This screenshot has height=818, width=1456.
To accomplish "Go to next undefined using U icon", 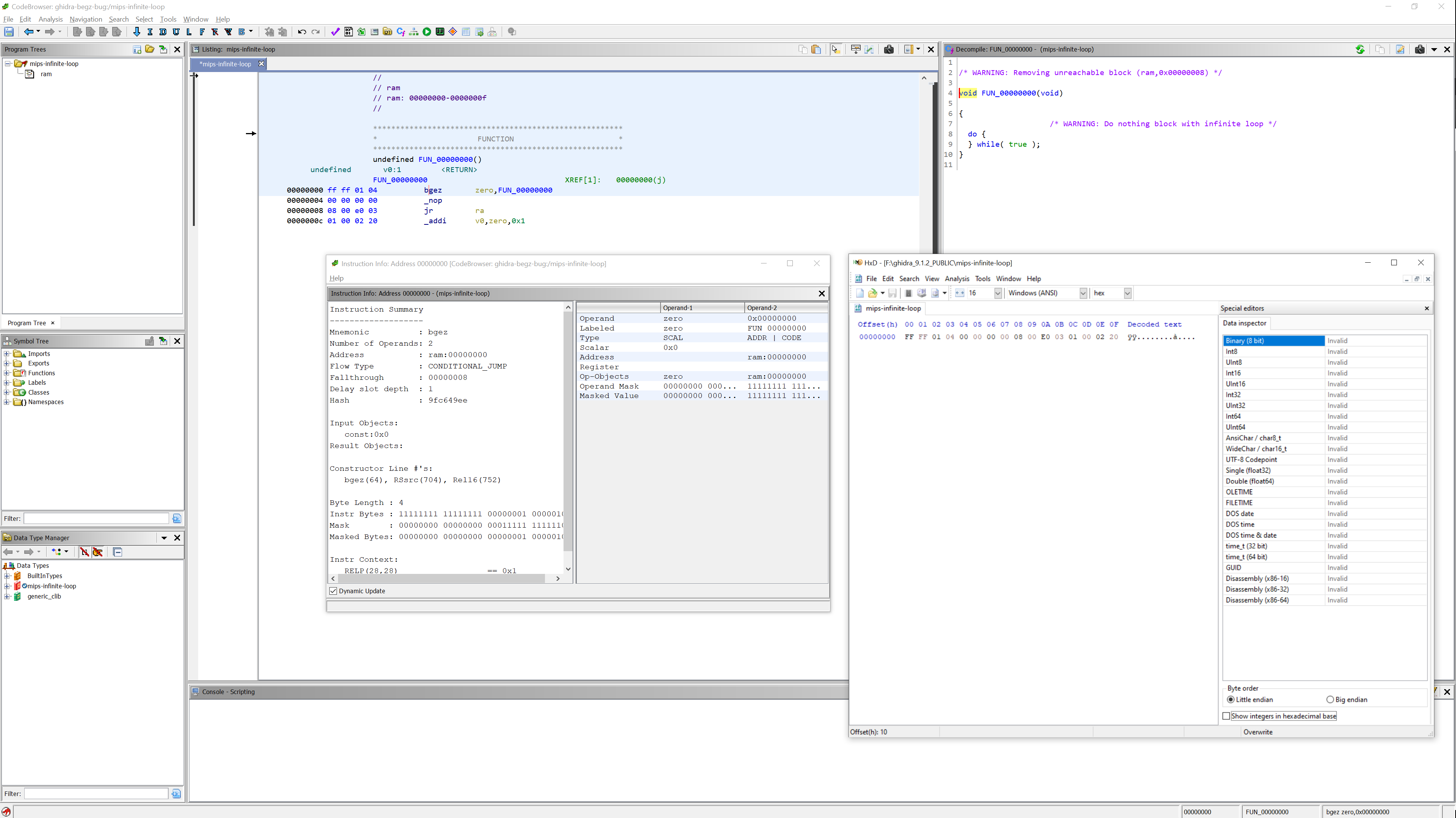I will [x=176, y=32].
